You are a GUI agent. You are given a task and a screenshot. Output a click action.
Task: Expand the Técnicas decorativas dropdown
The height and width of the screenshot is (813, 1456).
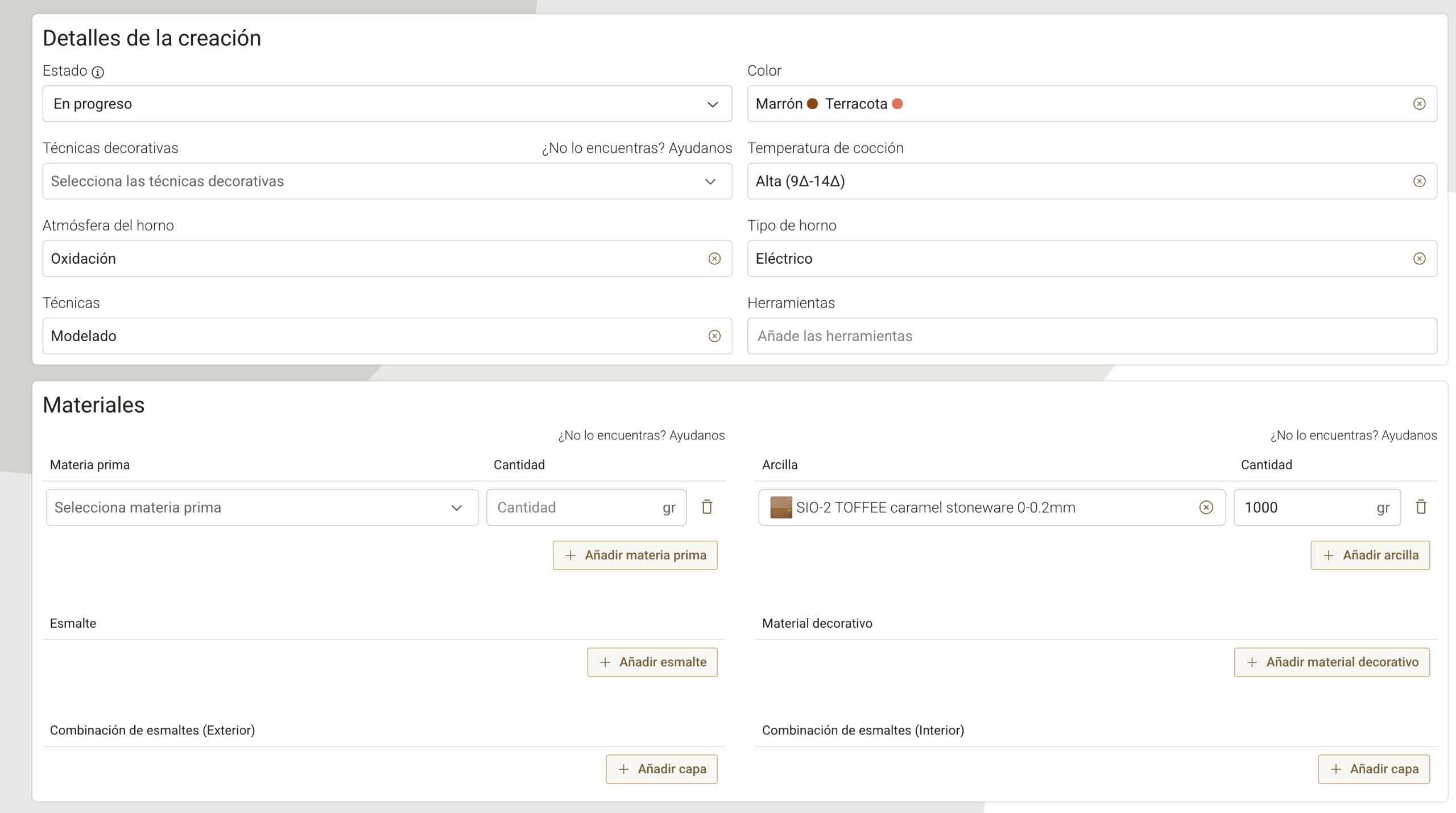[387, 181]
